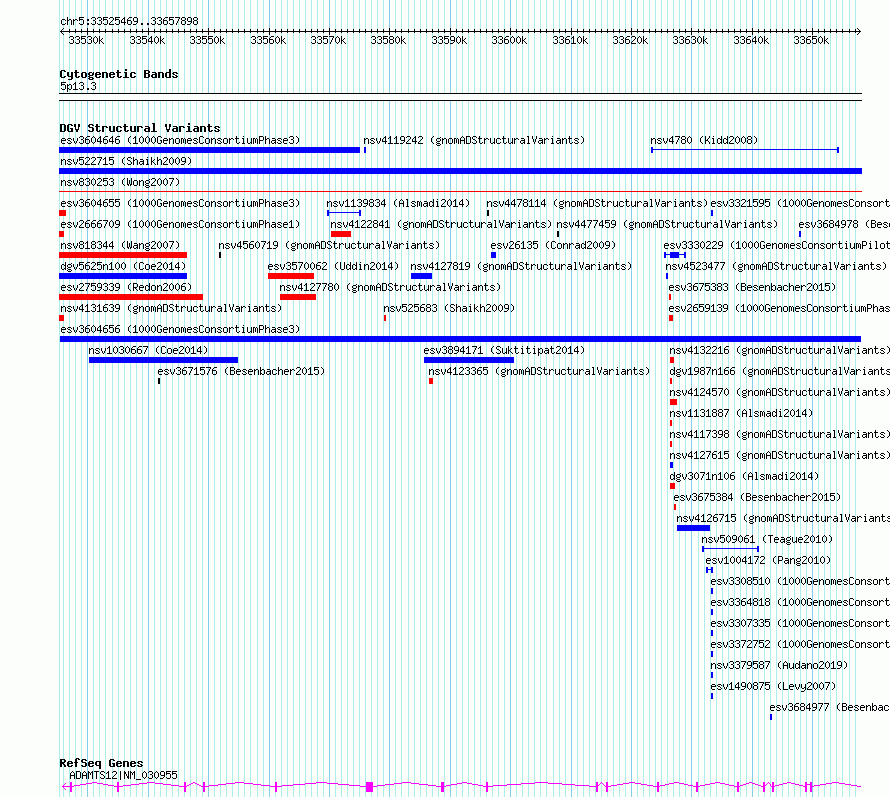Open the nsv4780 (Kidd2008) variant

pos(704,140)
